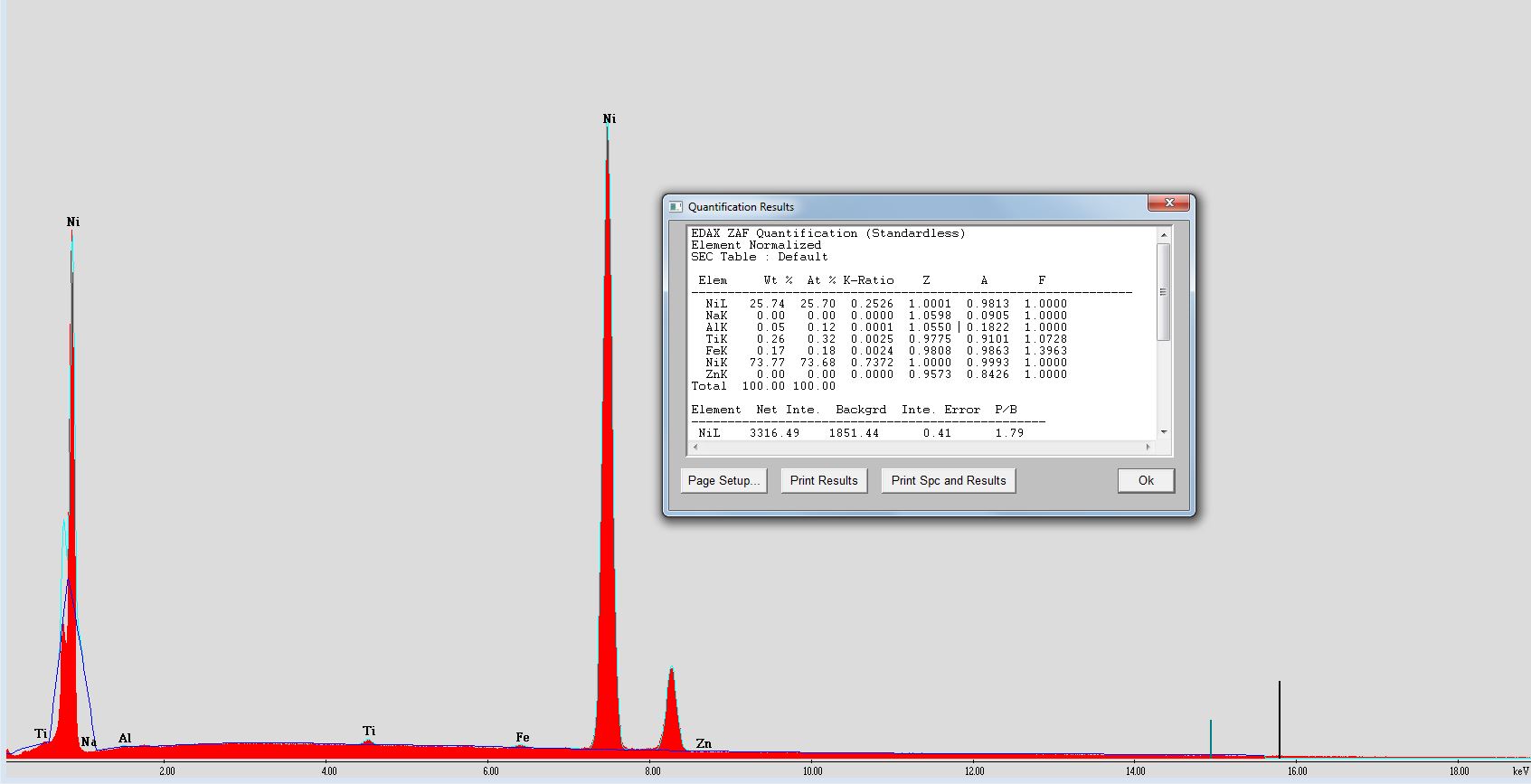
Task: Select the Fe peak label
Action: [523, 737]
